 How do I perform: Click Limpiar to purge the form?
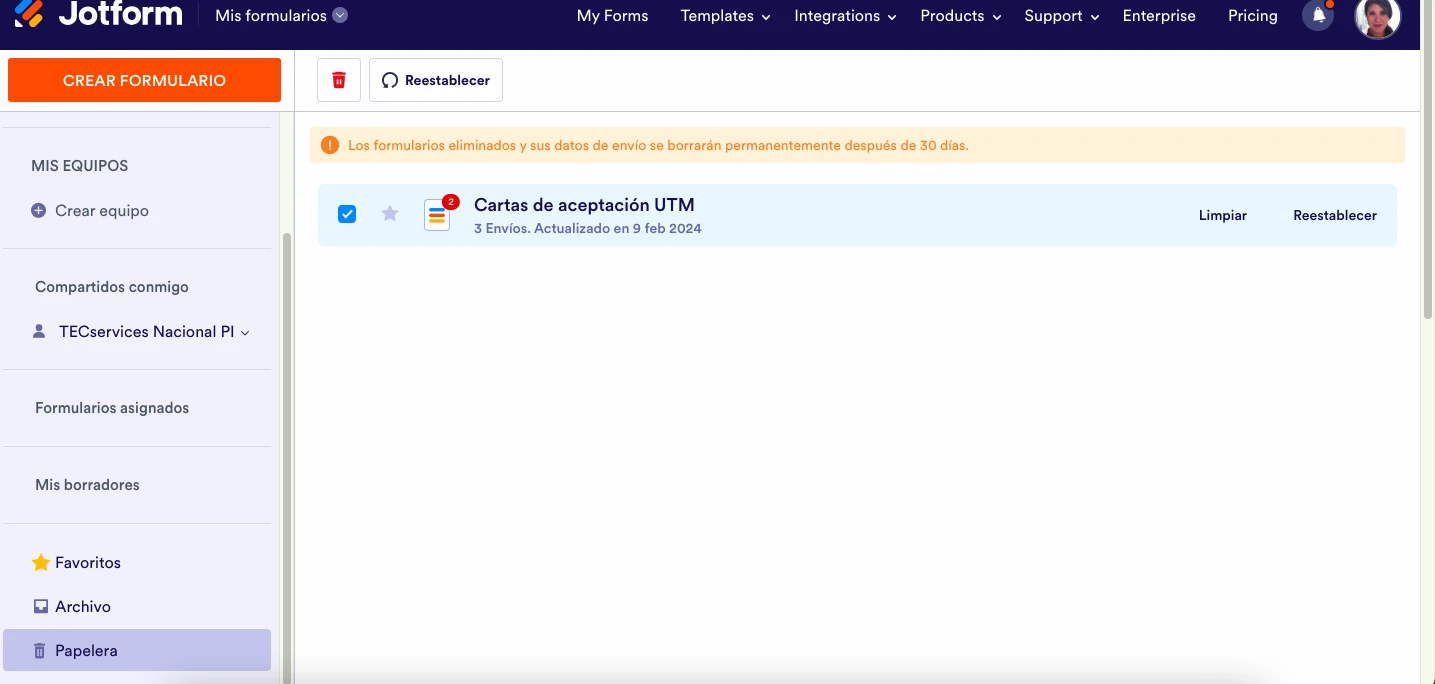coord(1222,215)
